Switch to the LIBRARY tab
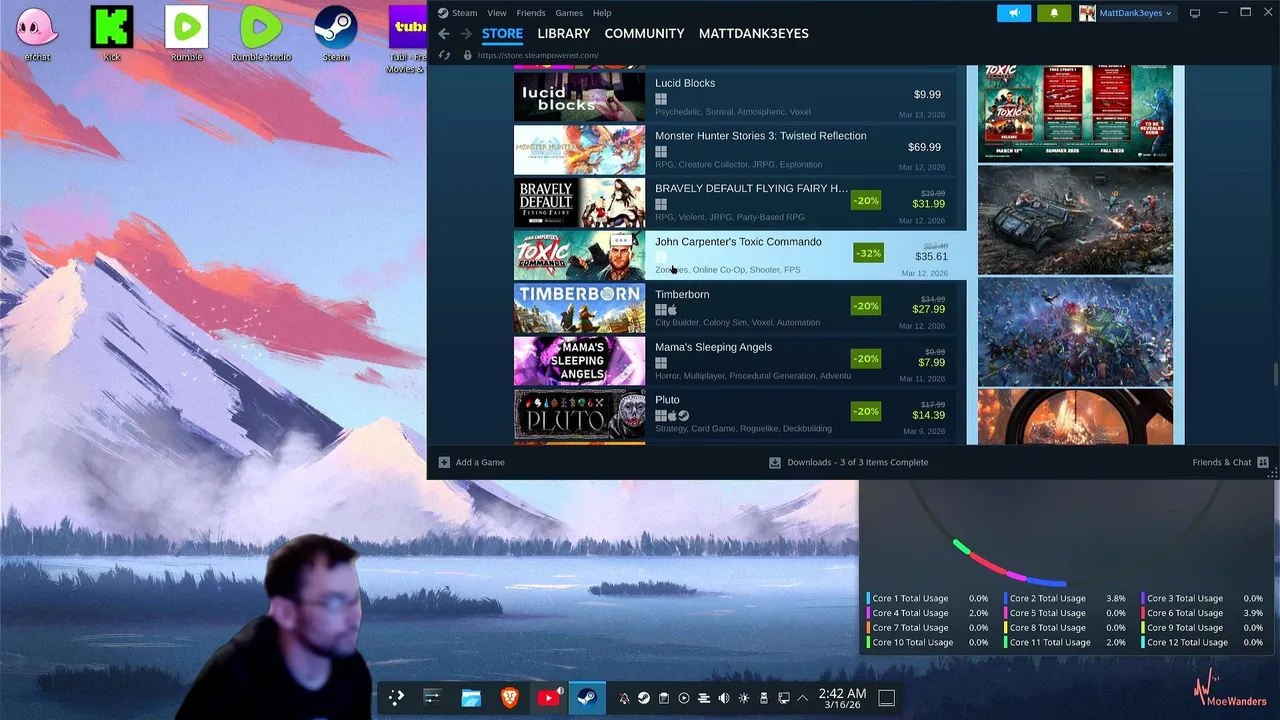 click(x=564, y=34)
